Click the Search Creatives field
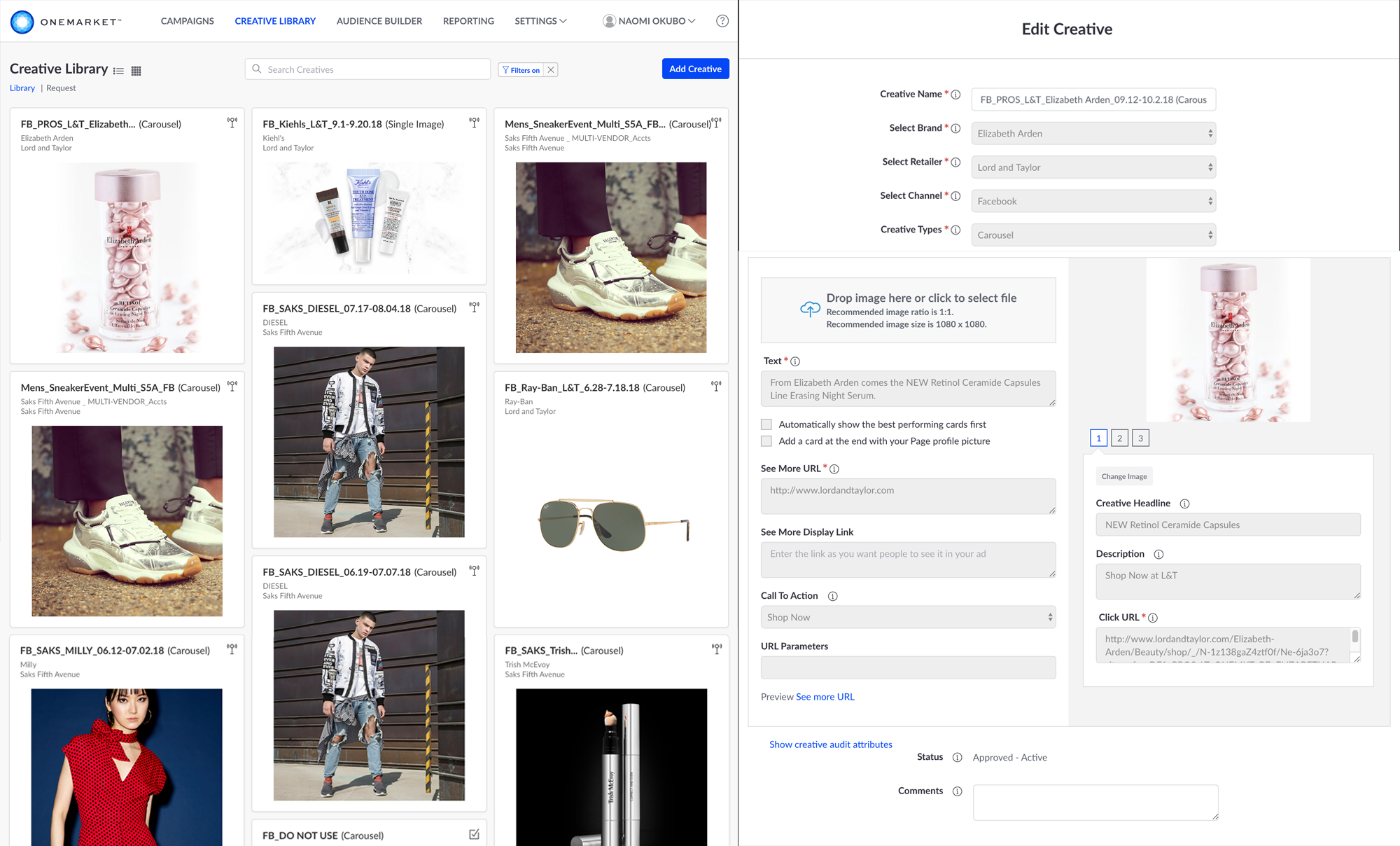Image resolution: width=1400 pixels, height=846 pixels. (x=368, y=69)
